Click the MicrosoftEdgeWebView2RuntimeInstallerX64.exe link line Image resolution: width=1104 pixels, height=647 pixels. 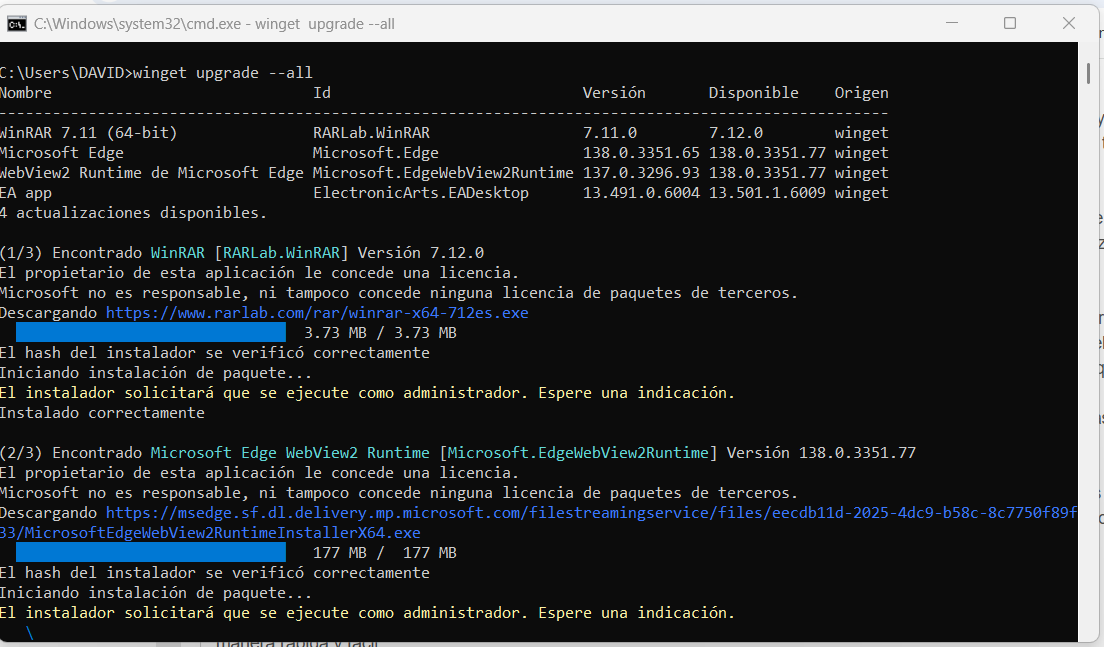click(210, 533)
